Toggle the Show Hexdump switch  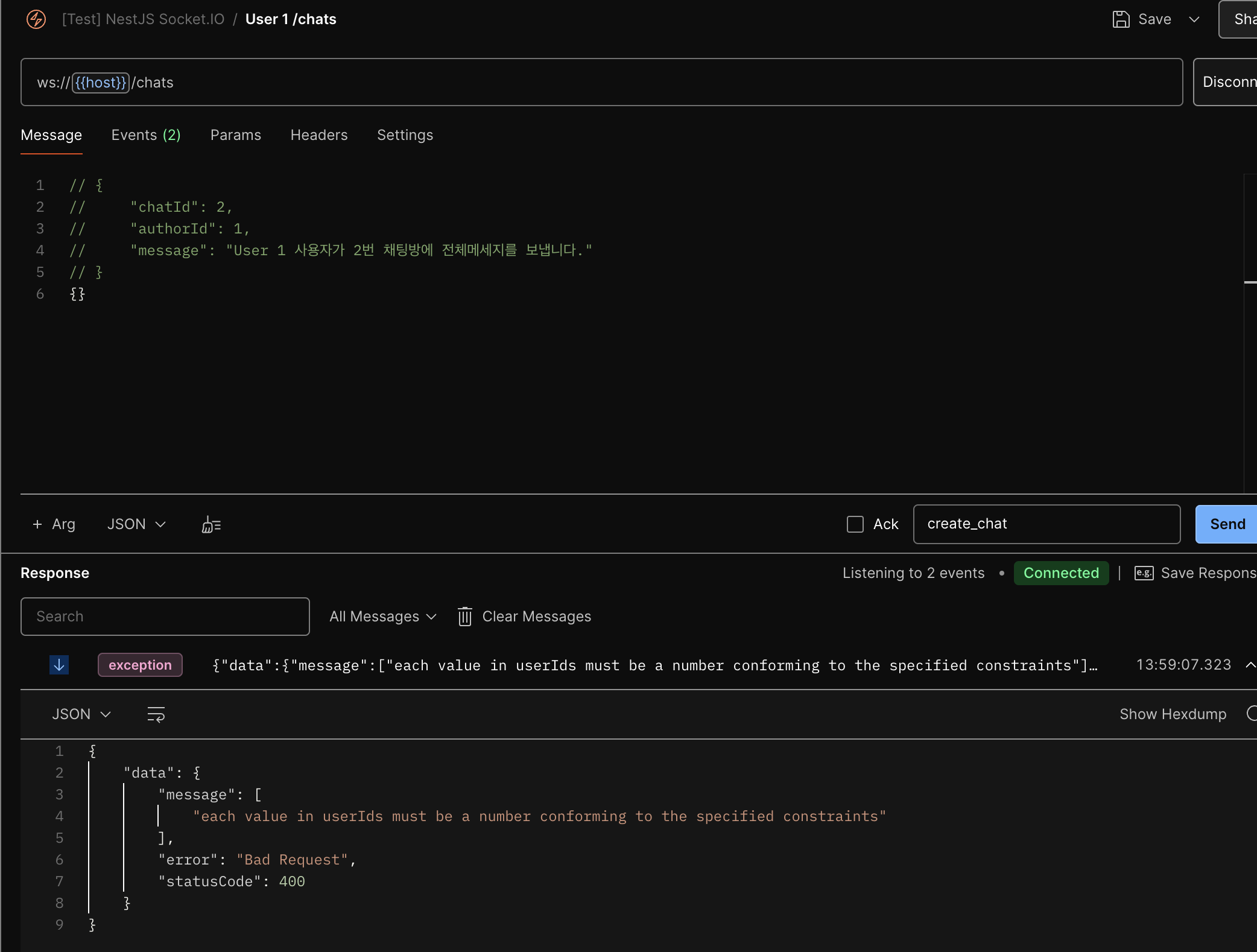1251,714
